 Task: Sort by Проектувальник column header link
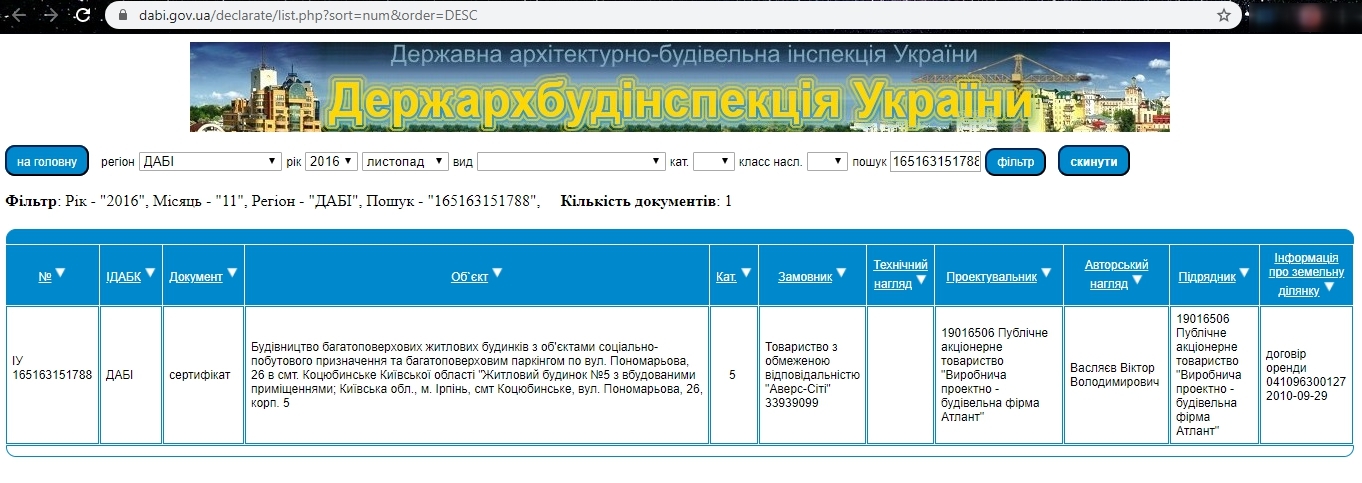click(x=992, y=277)
